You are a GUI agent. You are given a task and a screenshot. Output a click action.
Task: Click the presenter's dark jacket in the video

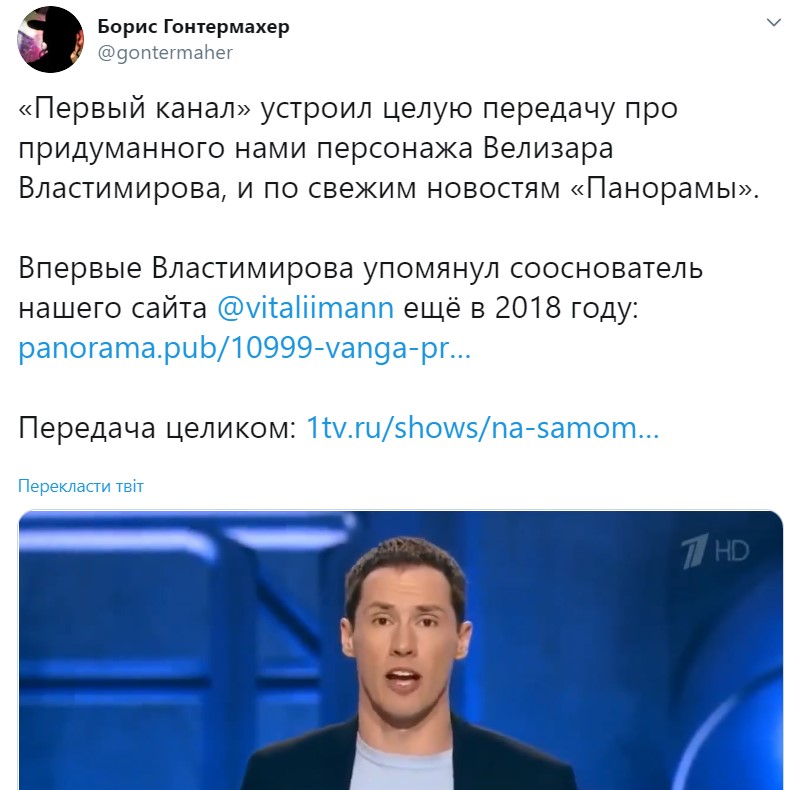coord(513,760)
